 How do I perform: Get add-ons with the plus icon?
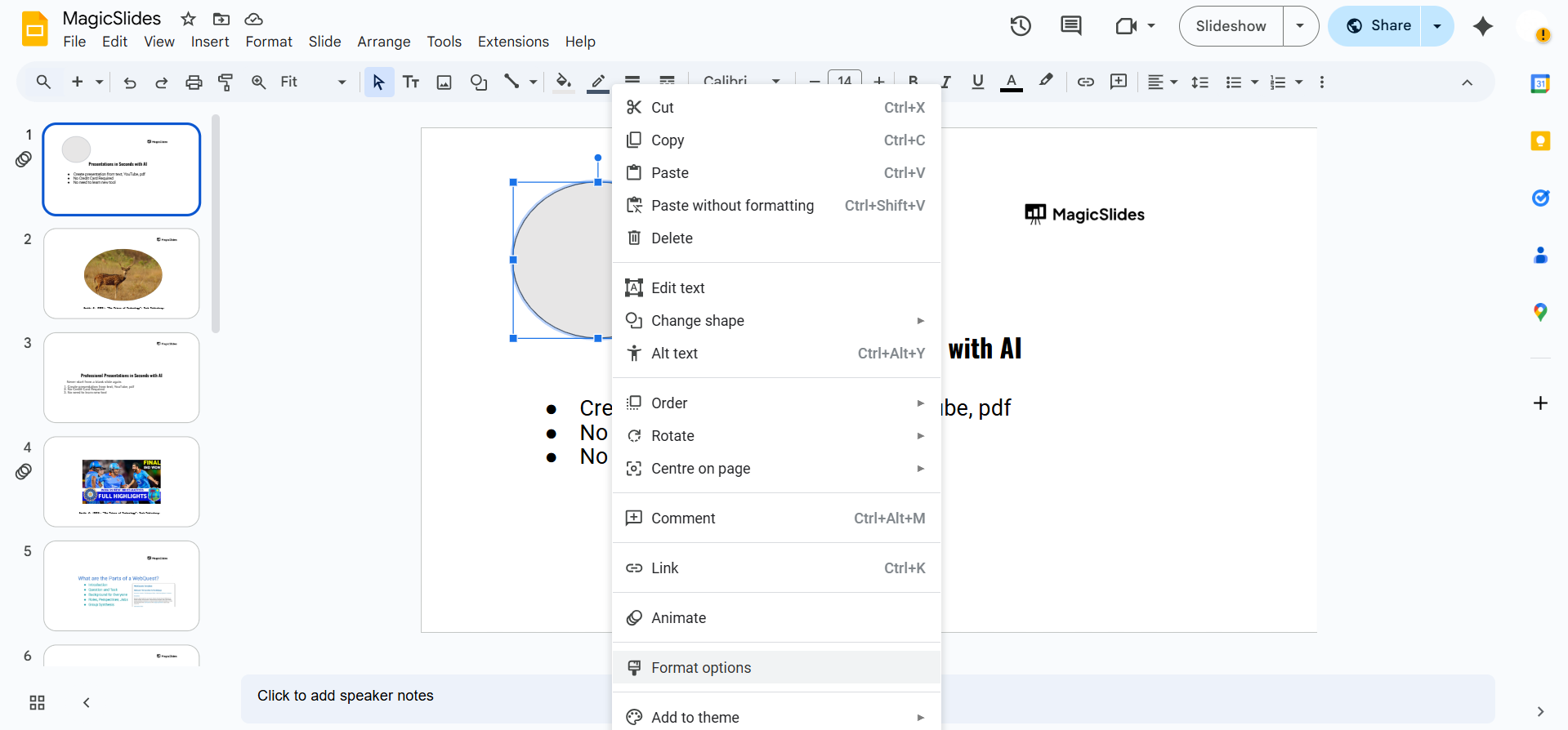(1540, 403)
